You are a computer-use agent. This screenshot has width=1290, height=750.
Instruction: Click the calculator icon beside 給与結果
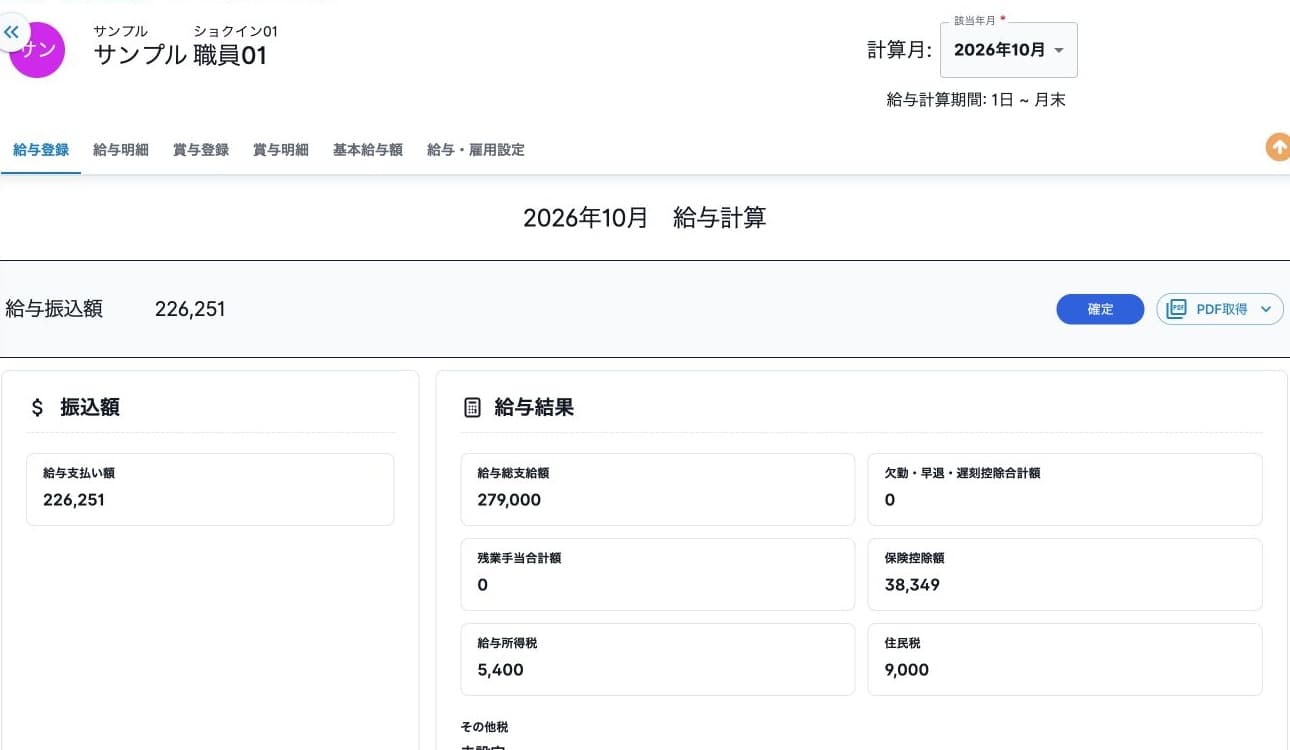tap(473, 407)
